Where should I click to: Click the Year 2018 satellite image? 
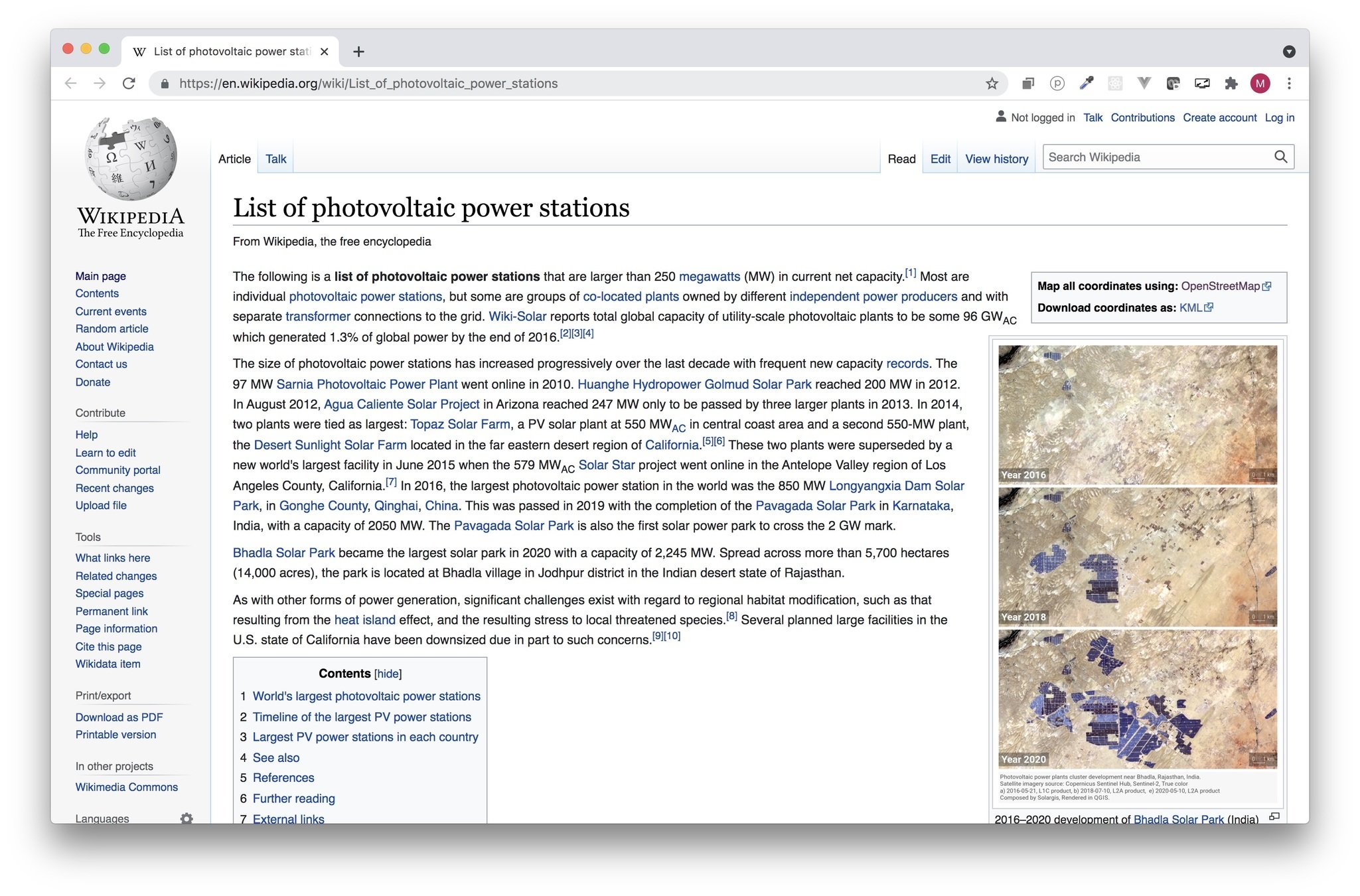pyautogui.click(x=1137, y=558)
